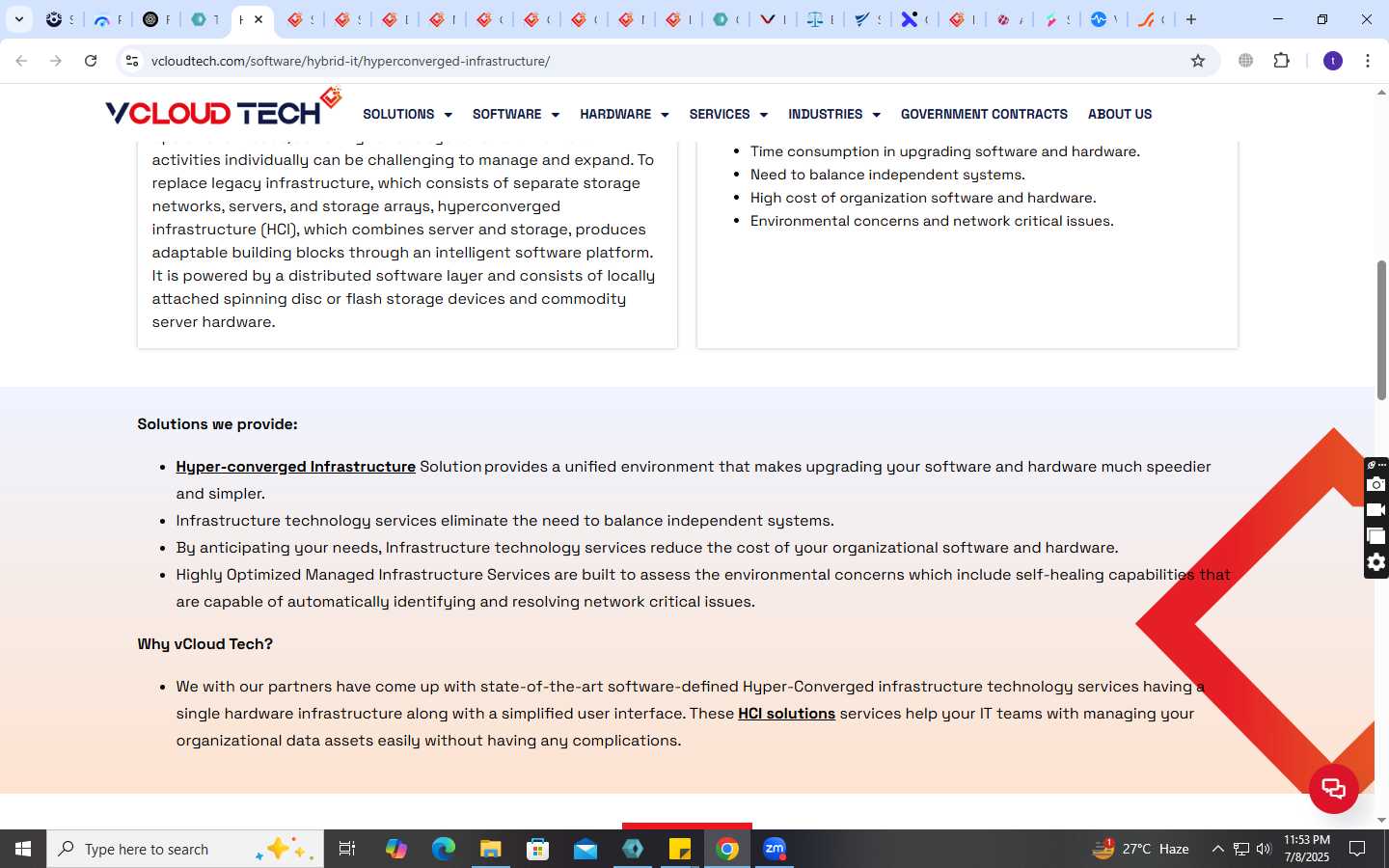The height and width of the screenshot is (868, 1389).
Task: Show hidden system tray icons
Action: click(x=1217, y=849)
